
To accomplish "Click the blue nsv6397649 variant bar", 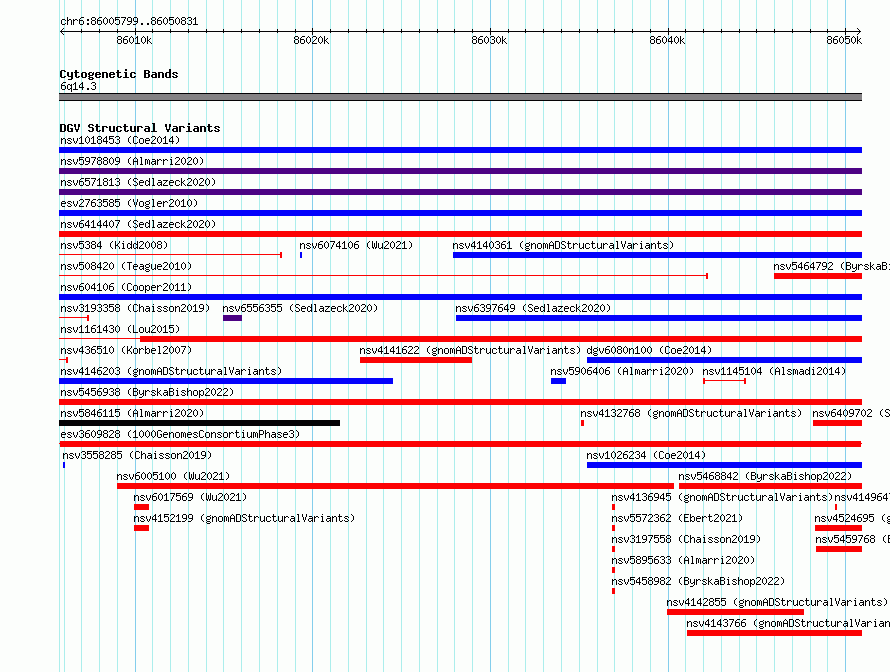I will coord(659,318).
